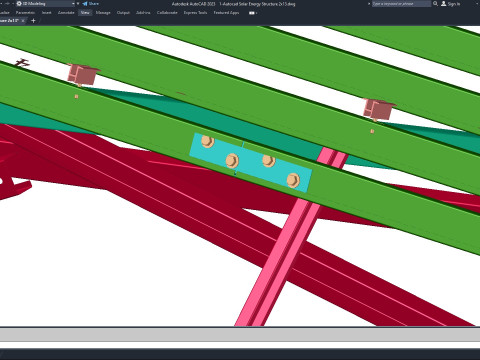Image resolution: width=480 pixels, height=360 pixels.
Task: Click the Sign In user icon
Action: tap(444, 4)
